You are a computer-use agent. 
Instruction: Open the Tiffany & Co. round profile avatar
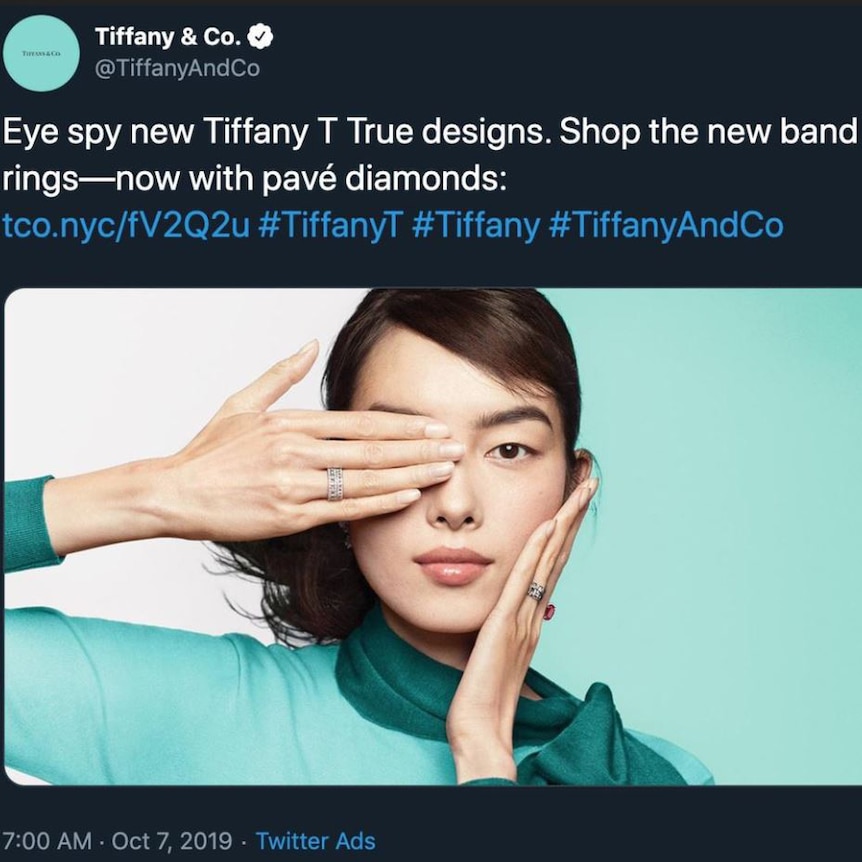pos(41,53)
